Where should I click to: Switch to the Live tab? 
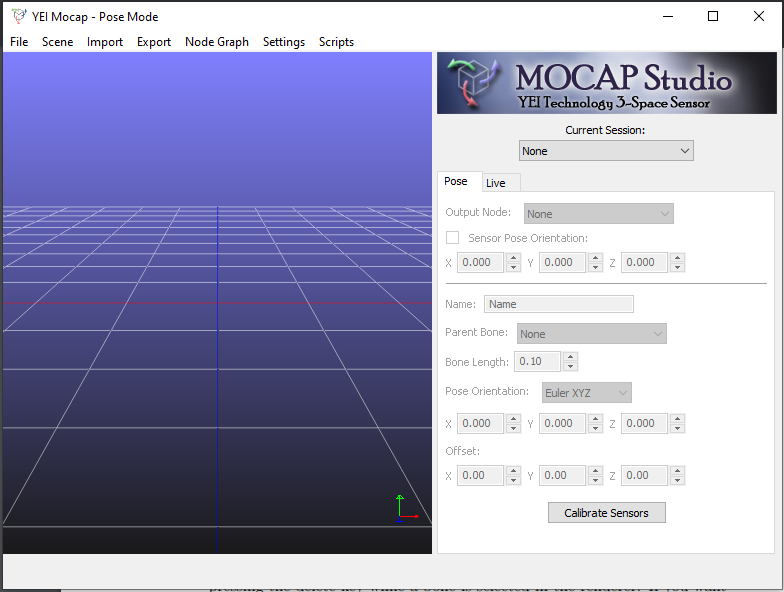(496, 183)
